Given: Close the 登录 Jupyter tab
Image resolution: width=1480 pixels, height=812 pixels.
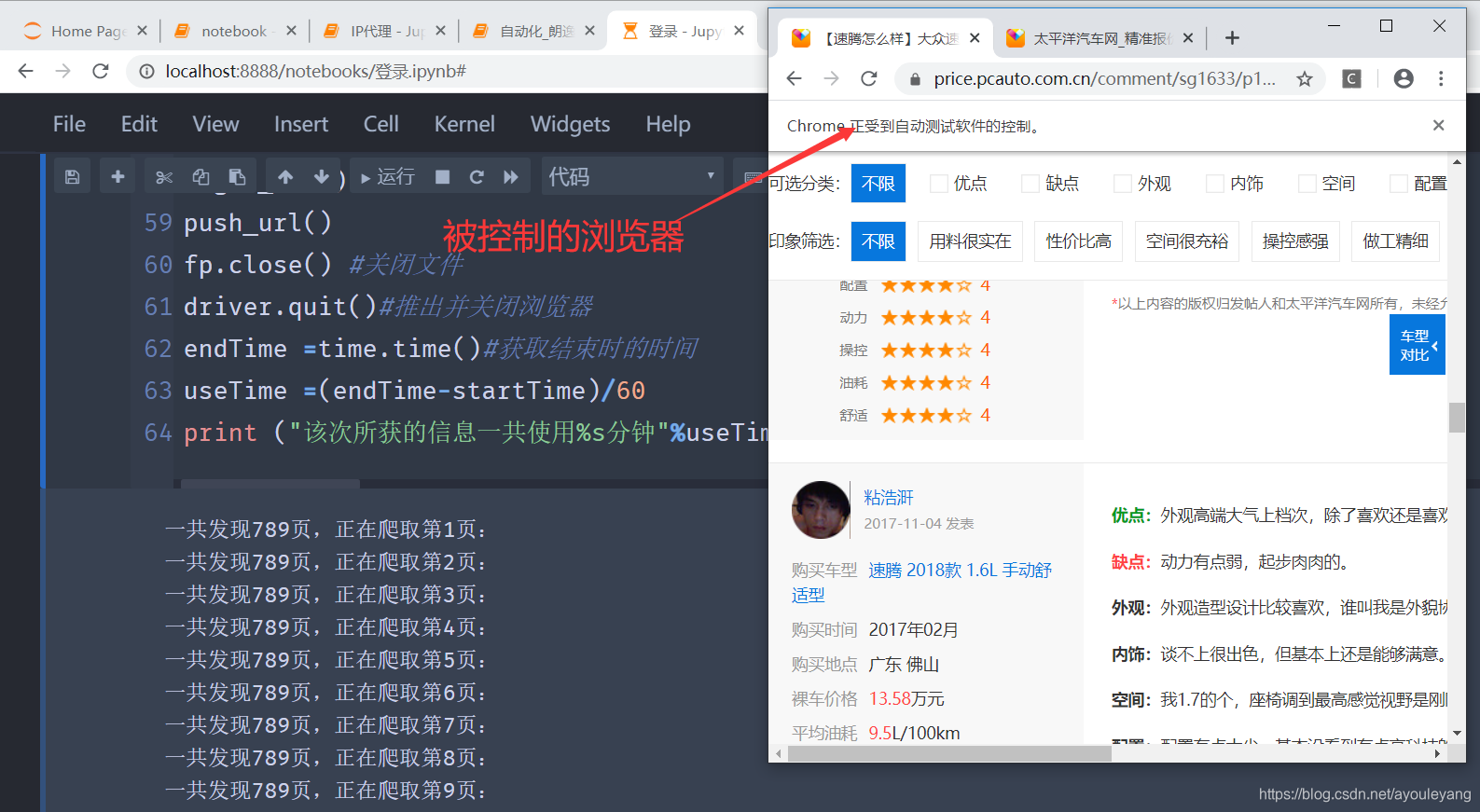Looking at the screenshot, I should tap(739, 31).
